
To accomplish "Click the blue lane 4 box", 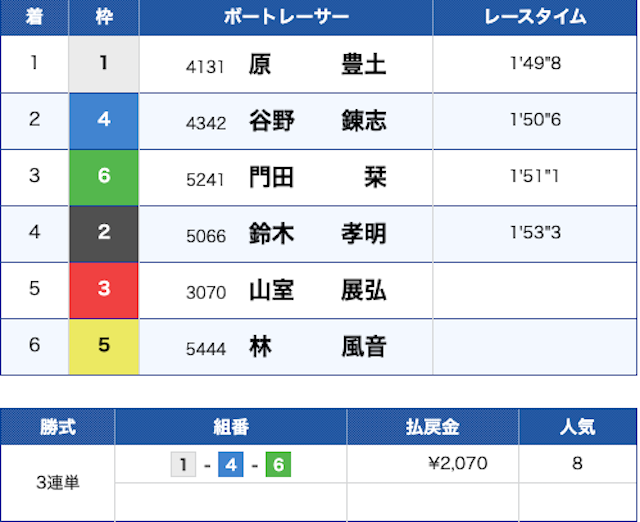I will pos(104,121).
